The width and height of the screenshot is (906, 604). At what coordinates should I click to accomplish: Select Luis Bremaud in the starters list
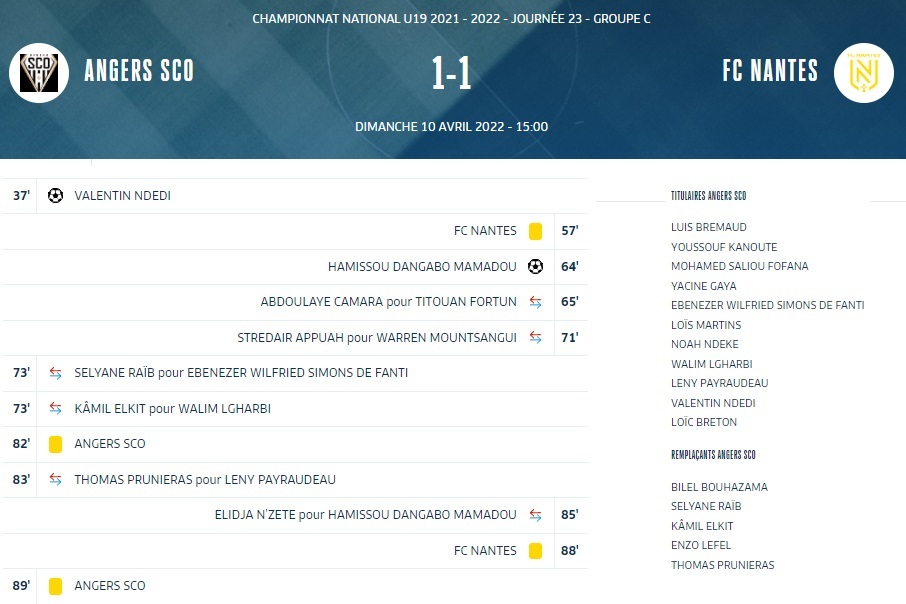709,227
